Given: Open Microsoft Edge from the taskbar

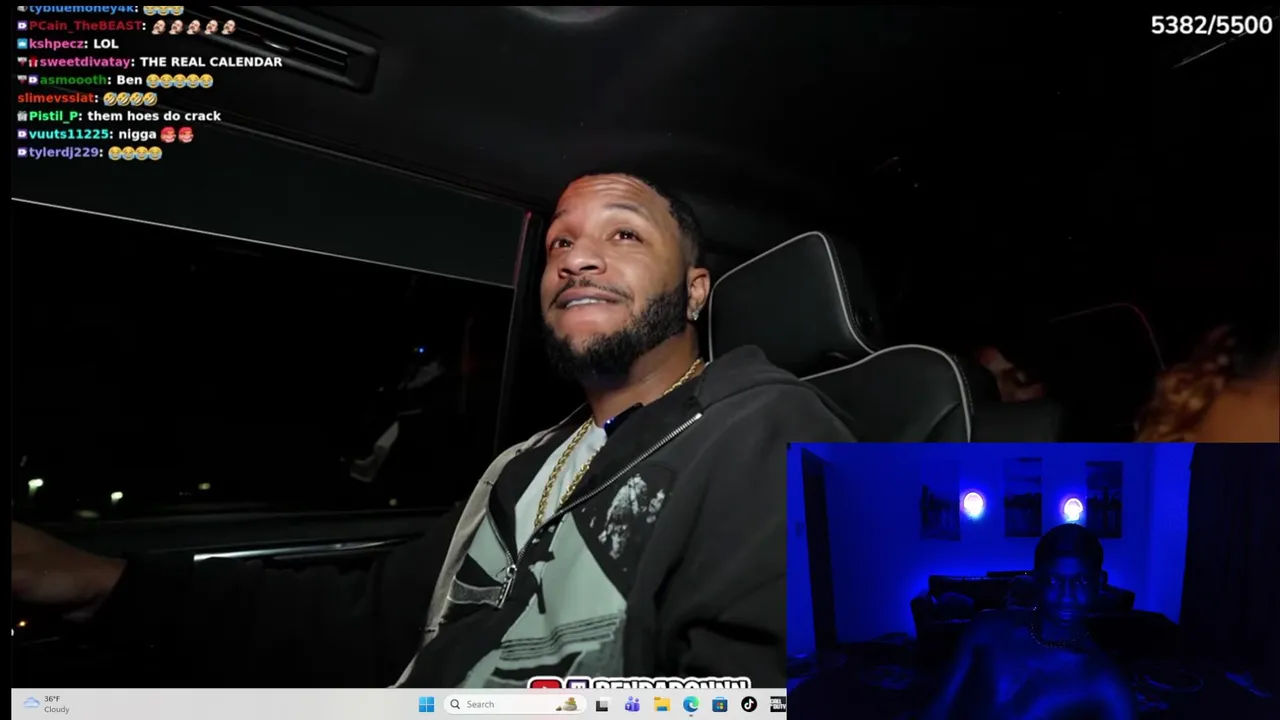Looking at the screenshot, I should tap(690, 705).
